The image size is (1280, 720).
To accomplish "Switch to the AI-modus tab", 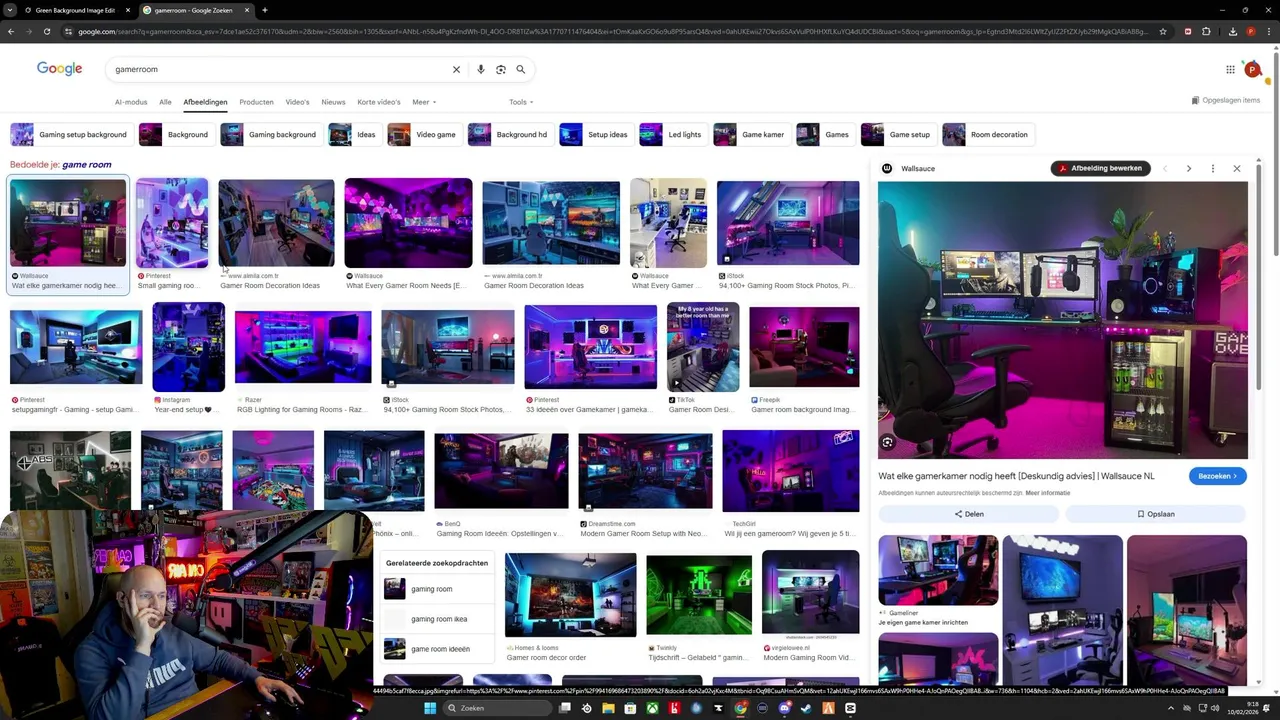I will click(x=131, y=102).
